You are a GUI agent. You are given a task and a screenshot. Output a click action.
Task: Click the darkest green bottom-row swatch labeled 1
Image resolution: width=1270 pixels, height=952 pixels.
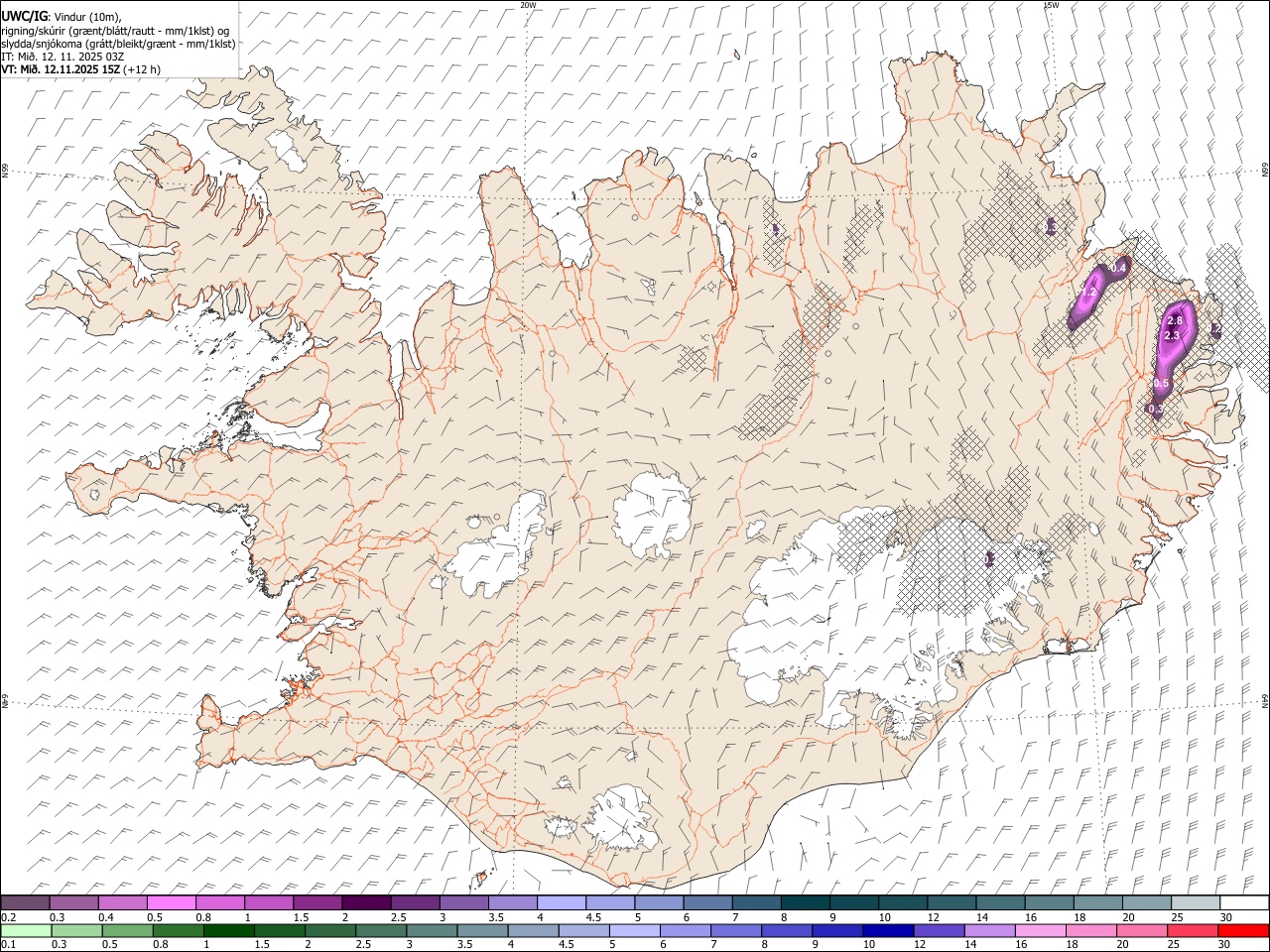(x=229, y=931)
